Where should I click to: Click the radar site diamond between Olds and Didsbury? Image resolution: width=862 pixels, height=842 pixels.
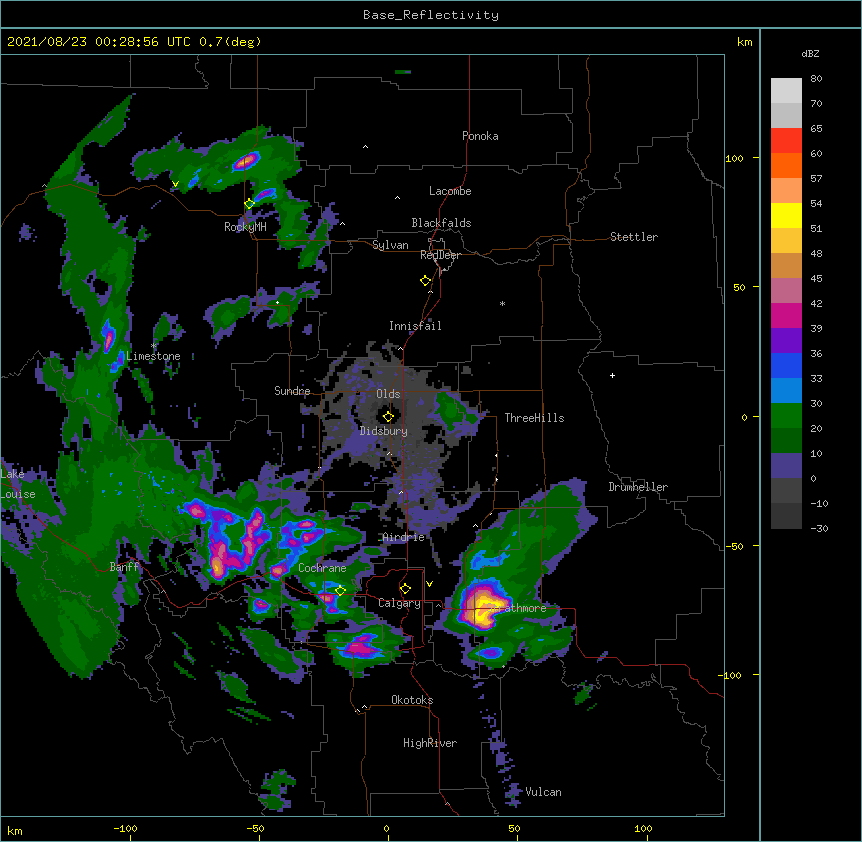pyautogui.click(x=388, y=416)
